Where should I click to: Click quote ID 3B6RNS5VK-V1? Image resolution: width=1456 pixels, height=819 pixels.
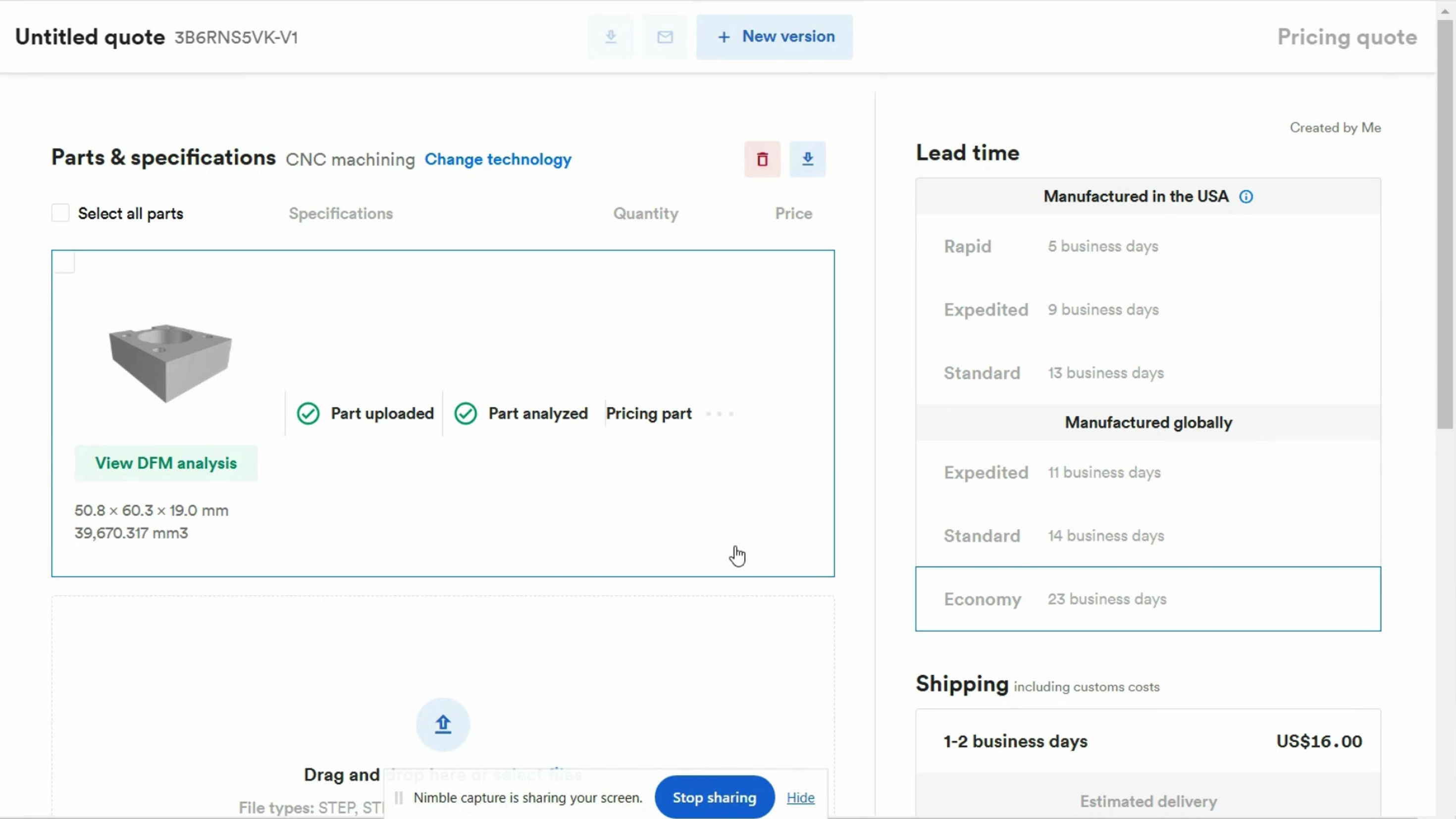pos(236,38)
